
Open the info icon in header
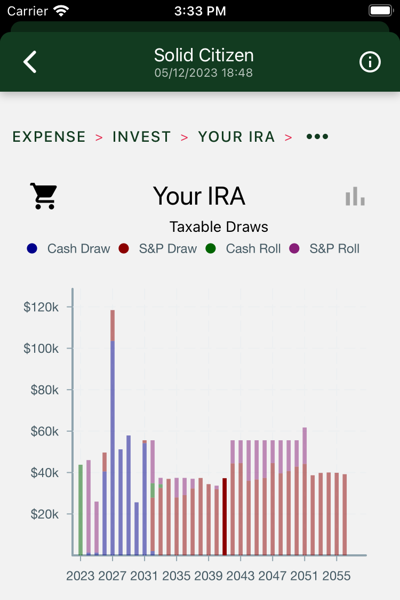370,62
